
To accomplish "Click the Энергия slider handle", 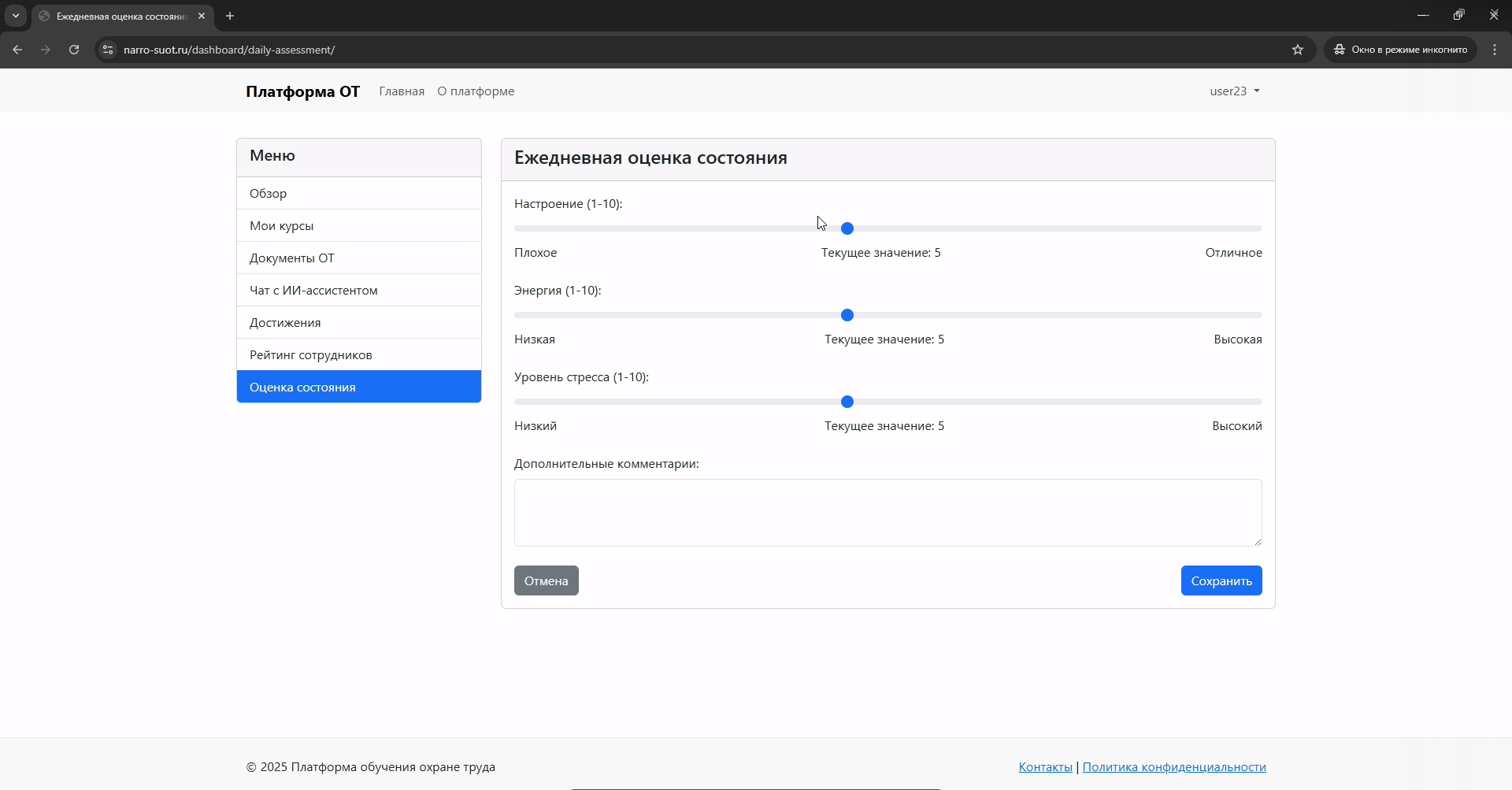I will (x=847, y=315).
